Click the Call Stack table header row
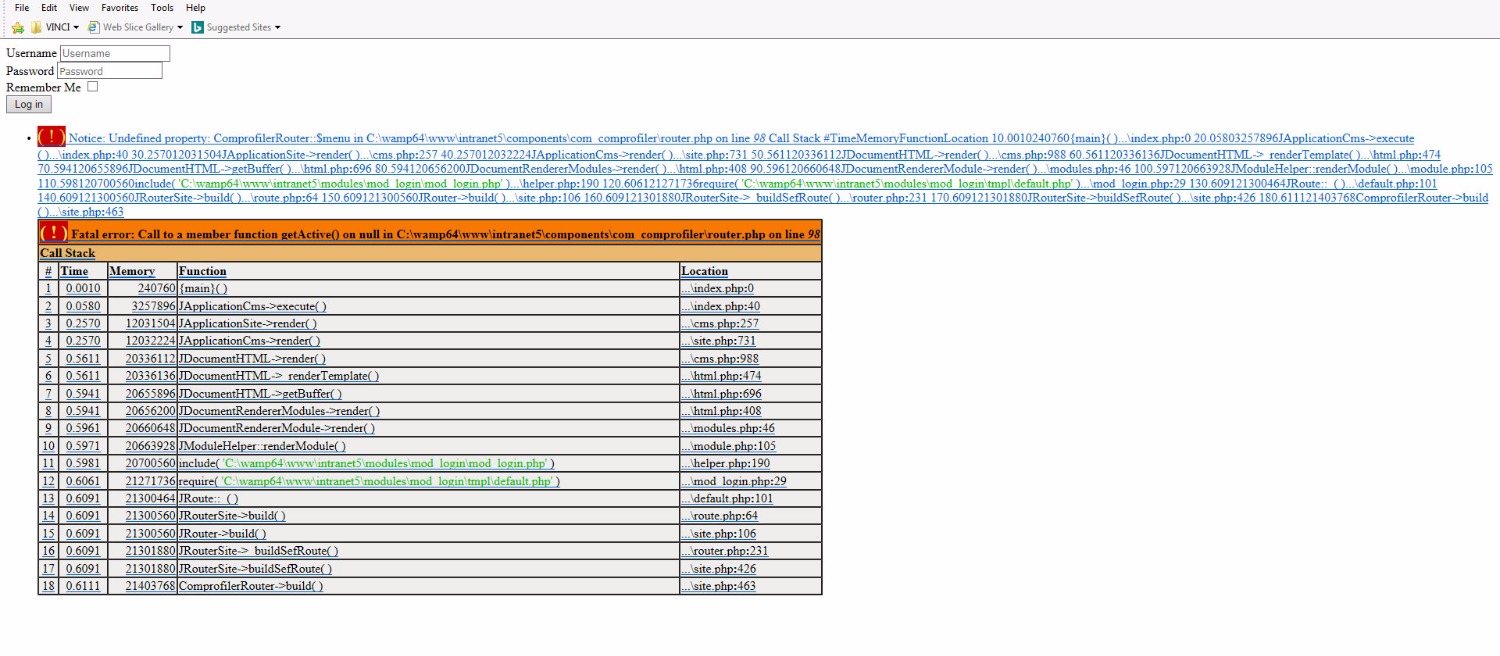1500x656 pixels. [x=430, y=253]
